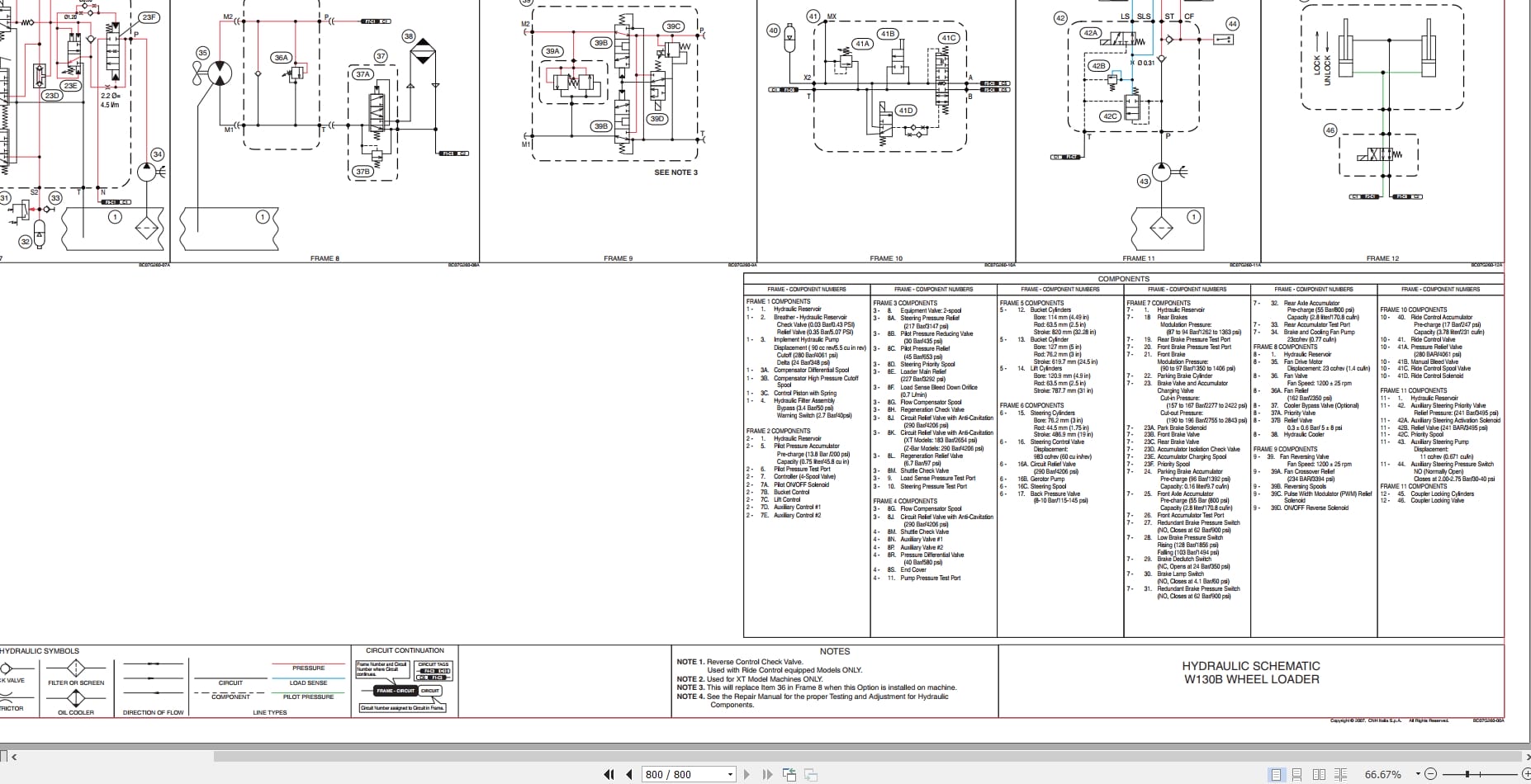Advance to the next page
This screenshot has width=1531, height=784.
pyautogui.click(x=747, y=774)
